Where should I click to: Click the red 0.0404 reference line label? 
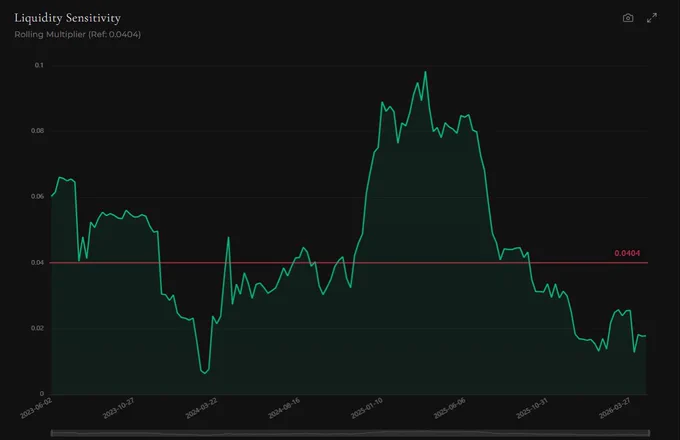(x=627, y=253)
